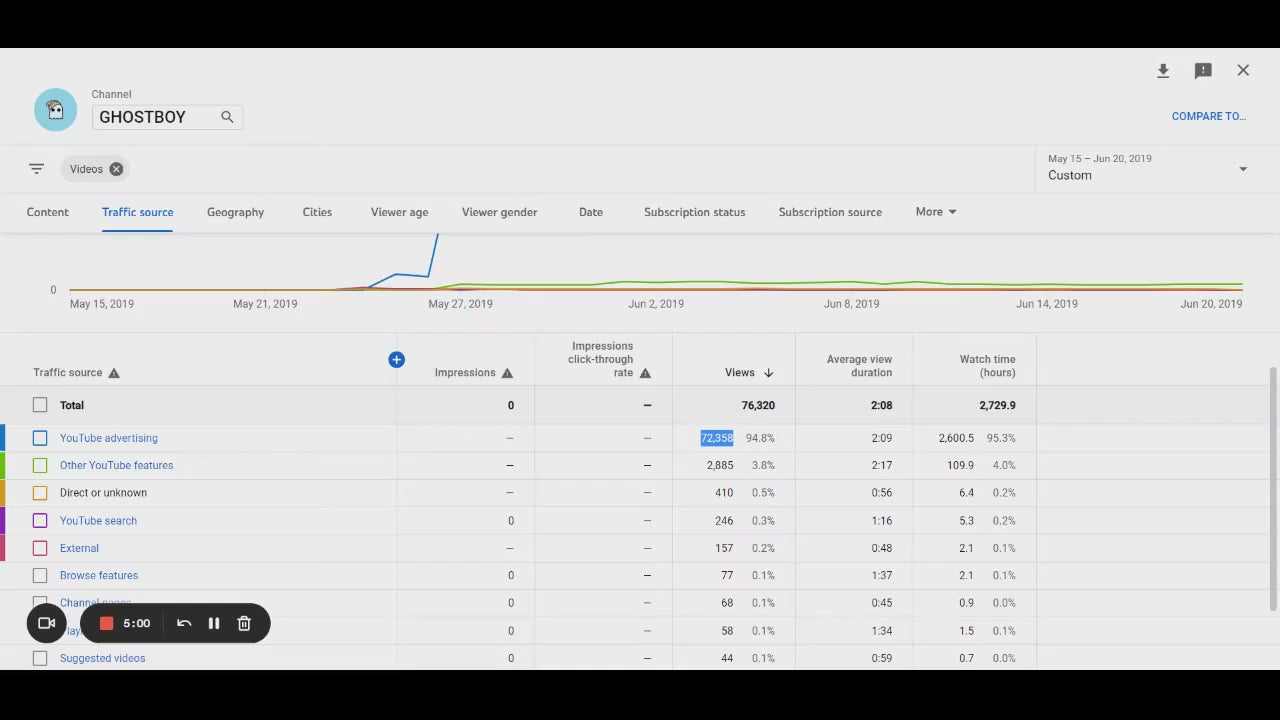Image resolution: width=1280 pixels, height=720 pixels.
Task: Select the Total row checkbox
Action: (x=40, y=405)
